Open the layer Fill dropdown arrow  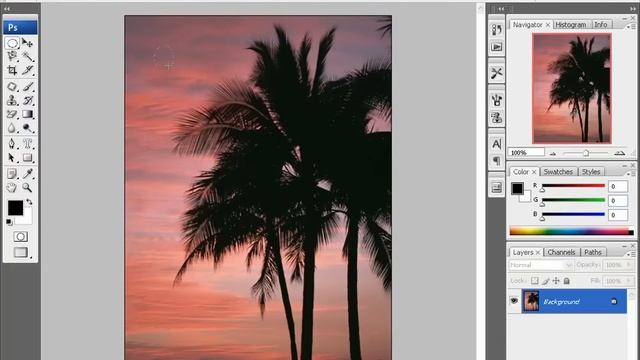coord(630,281)
